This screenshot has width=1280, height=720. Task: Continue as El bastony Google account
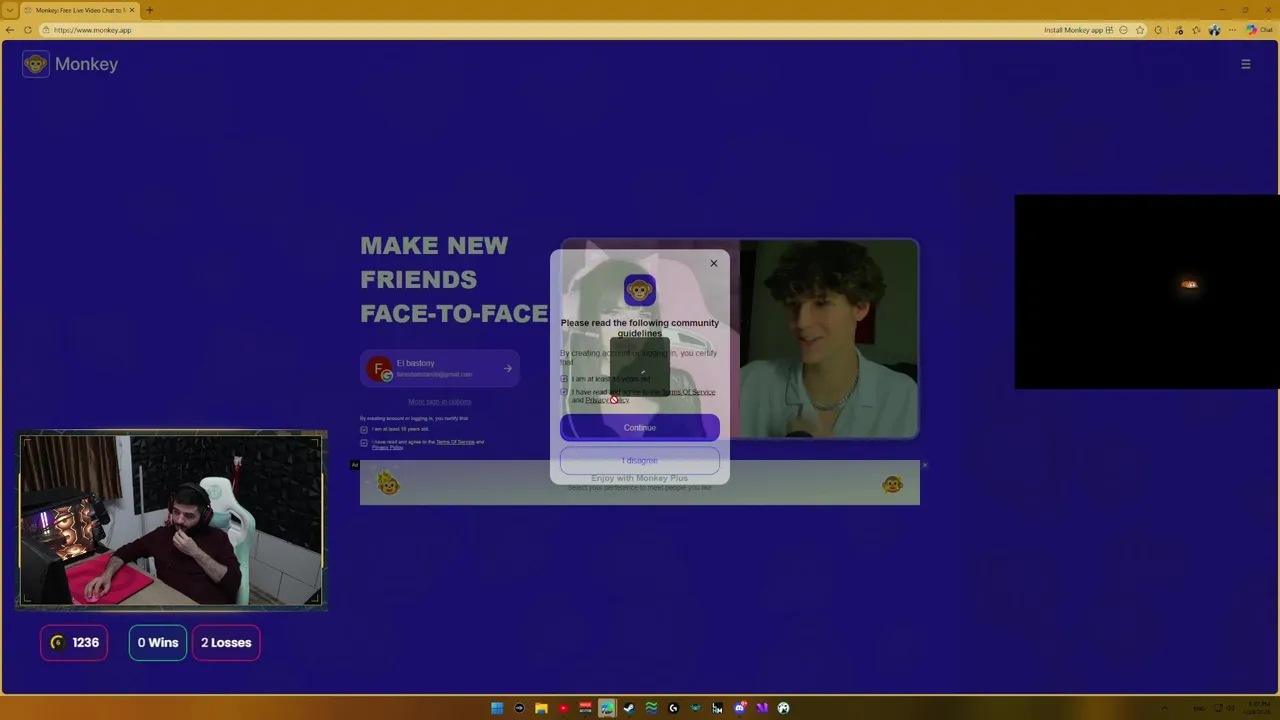(440, 368)
